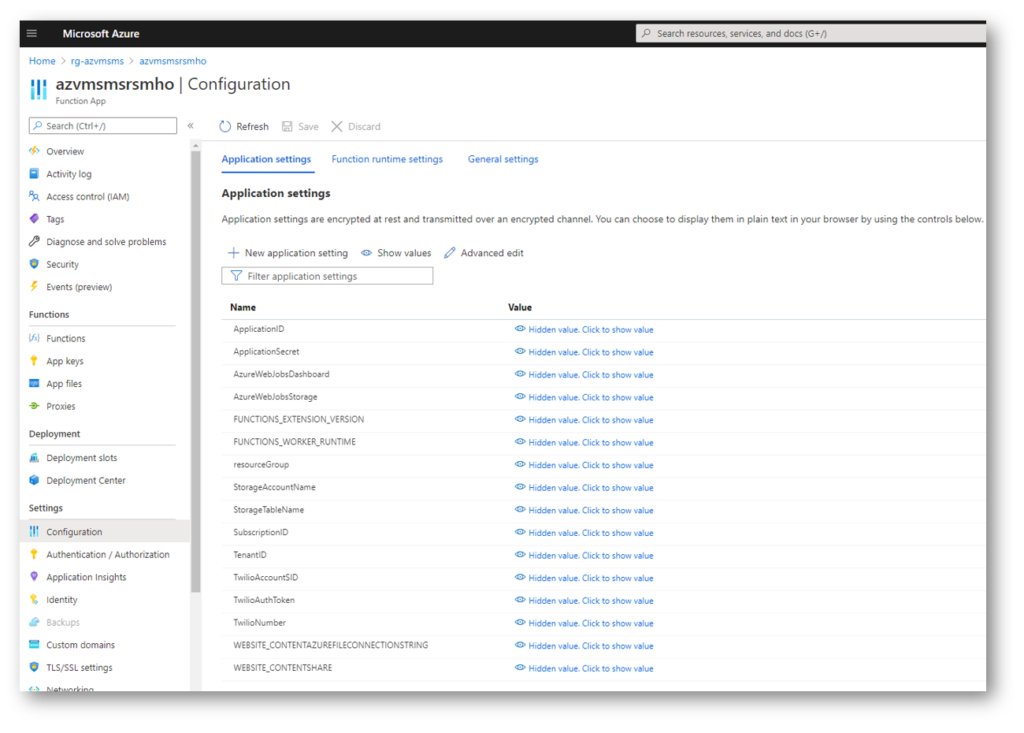Click the sidebar scrollbar up arrow

195,146
